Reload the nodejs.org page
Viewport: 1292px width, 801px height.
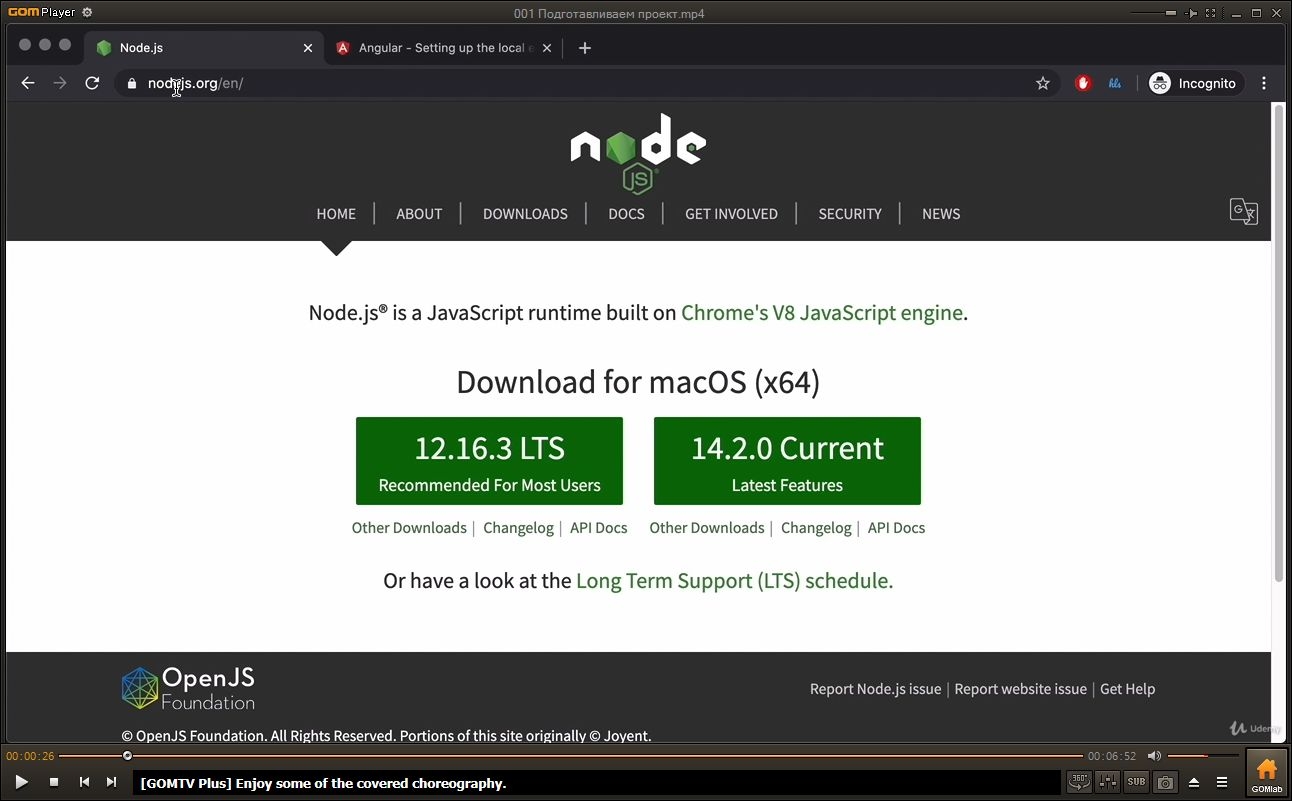click(x=92, y=83)
